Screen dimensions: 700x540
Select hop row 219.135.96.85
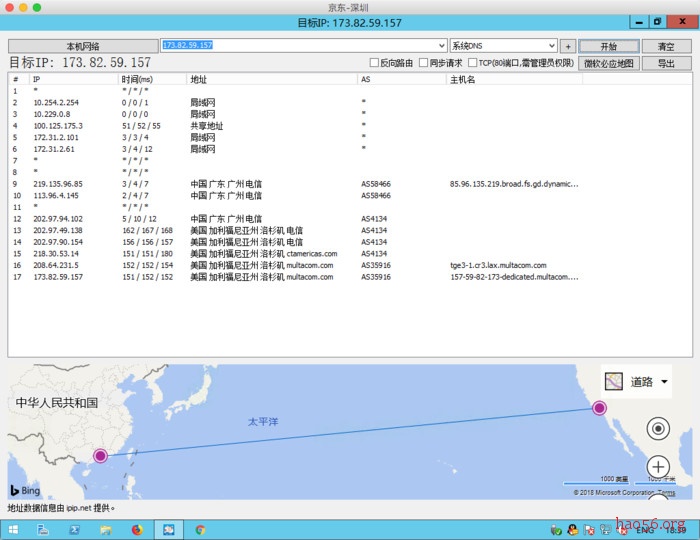[x=350, y=184]
